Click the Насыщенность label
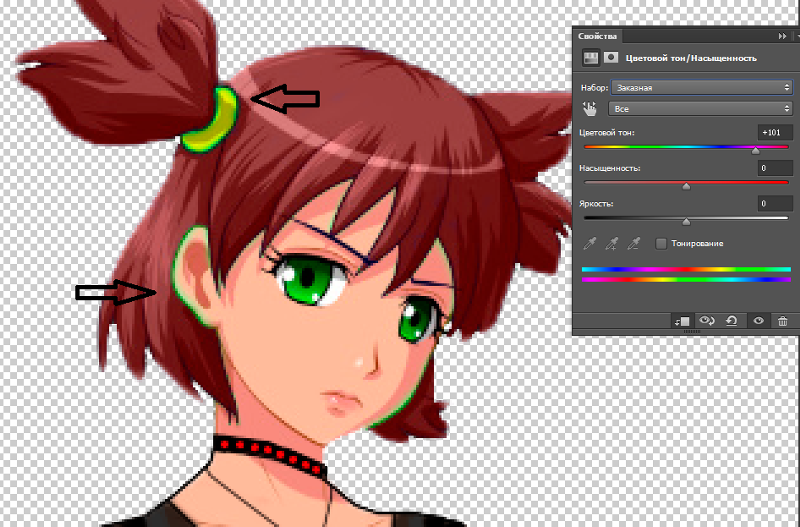Screen dimensions: 800x527 [610, 168]
